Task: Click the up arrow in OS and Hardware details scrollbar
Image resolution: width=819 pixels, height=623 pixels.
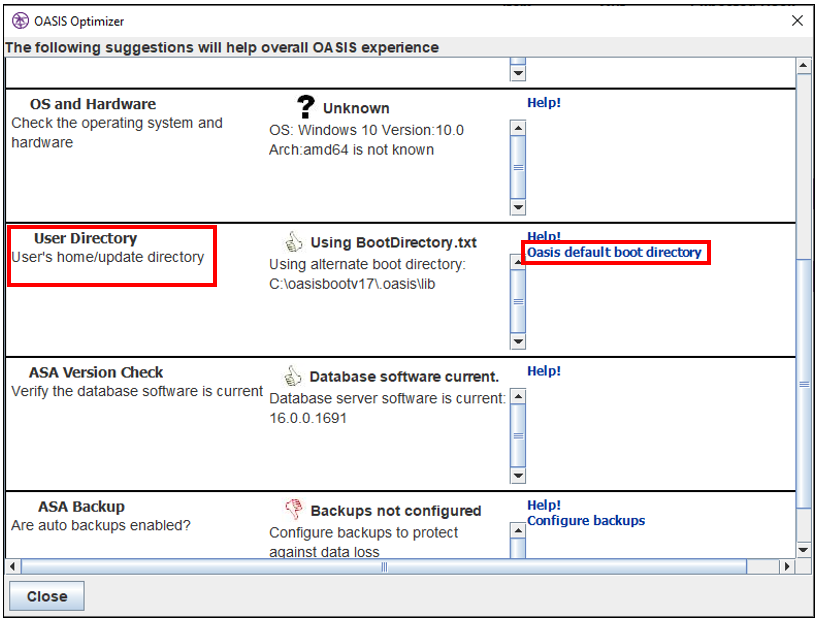Action: (518, 127)
